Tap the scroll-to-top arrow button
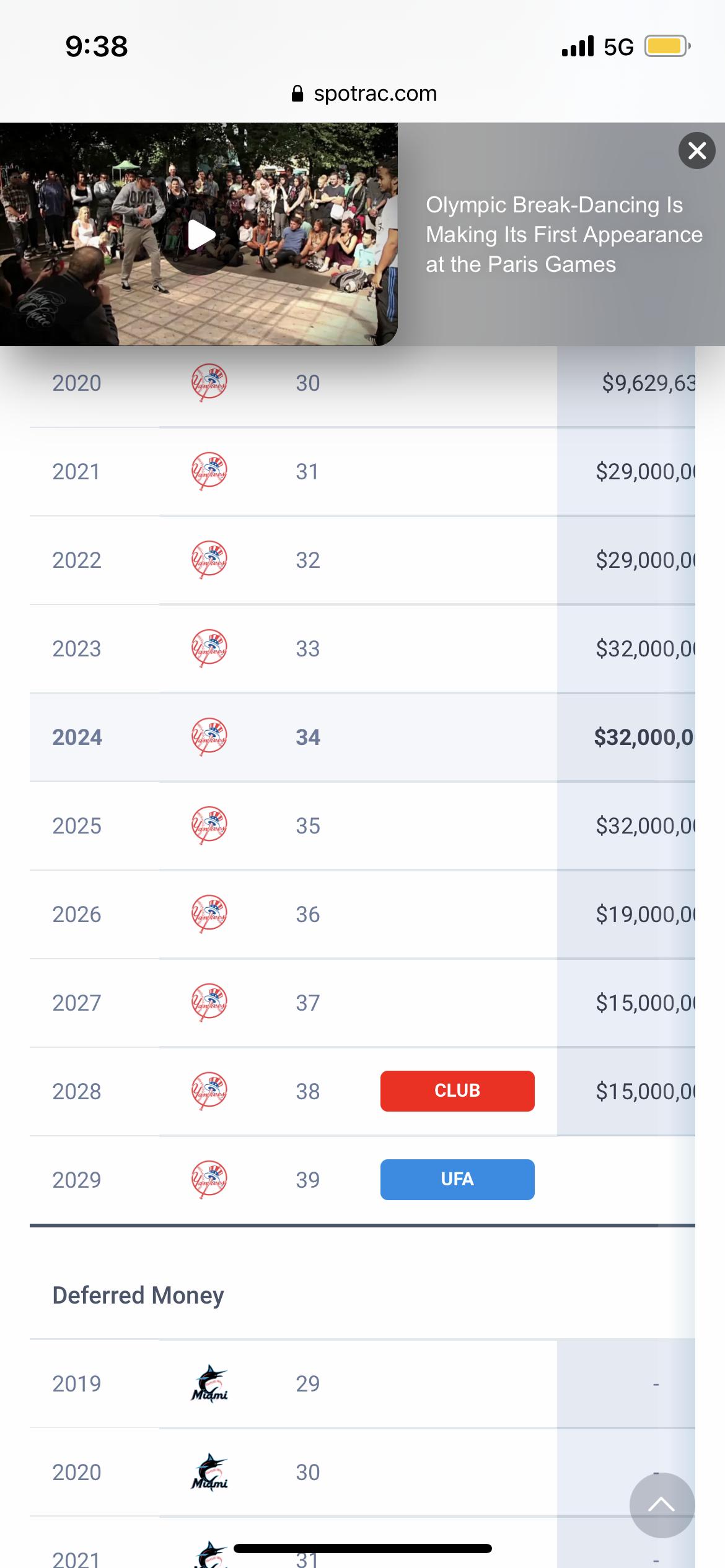This screenshot has width=725, height=1568. click(x=661, y=1505)
